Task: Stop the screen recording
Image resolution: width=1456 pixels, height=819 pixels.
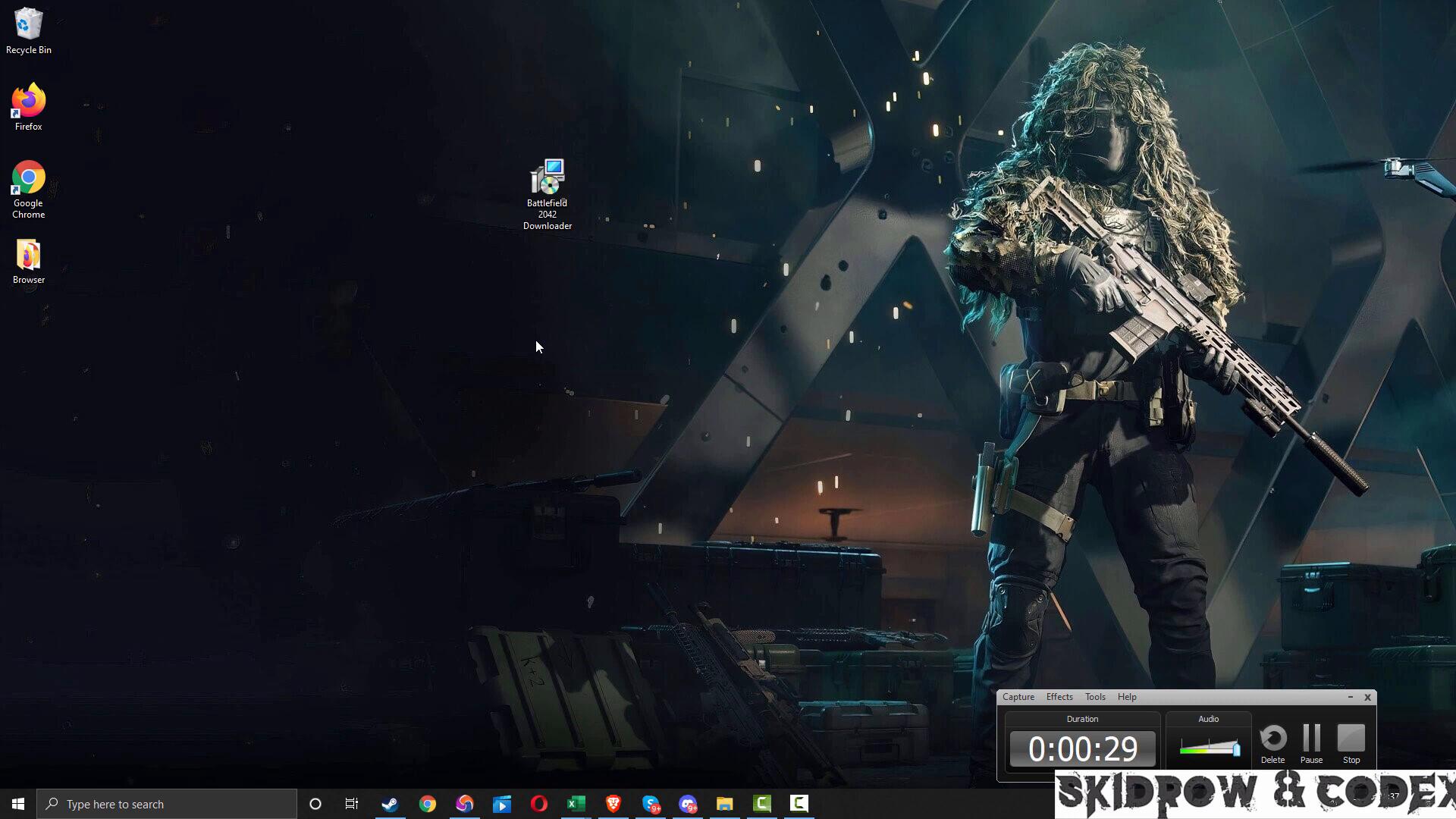Action: [x=1351, y=742]
